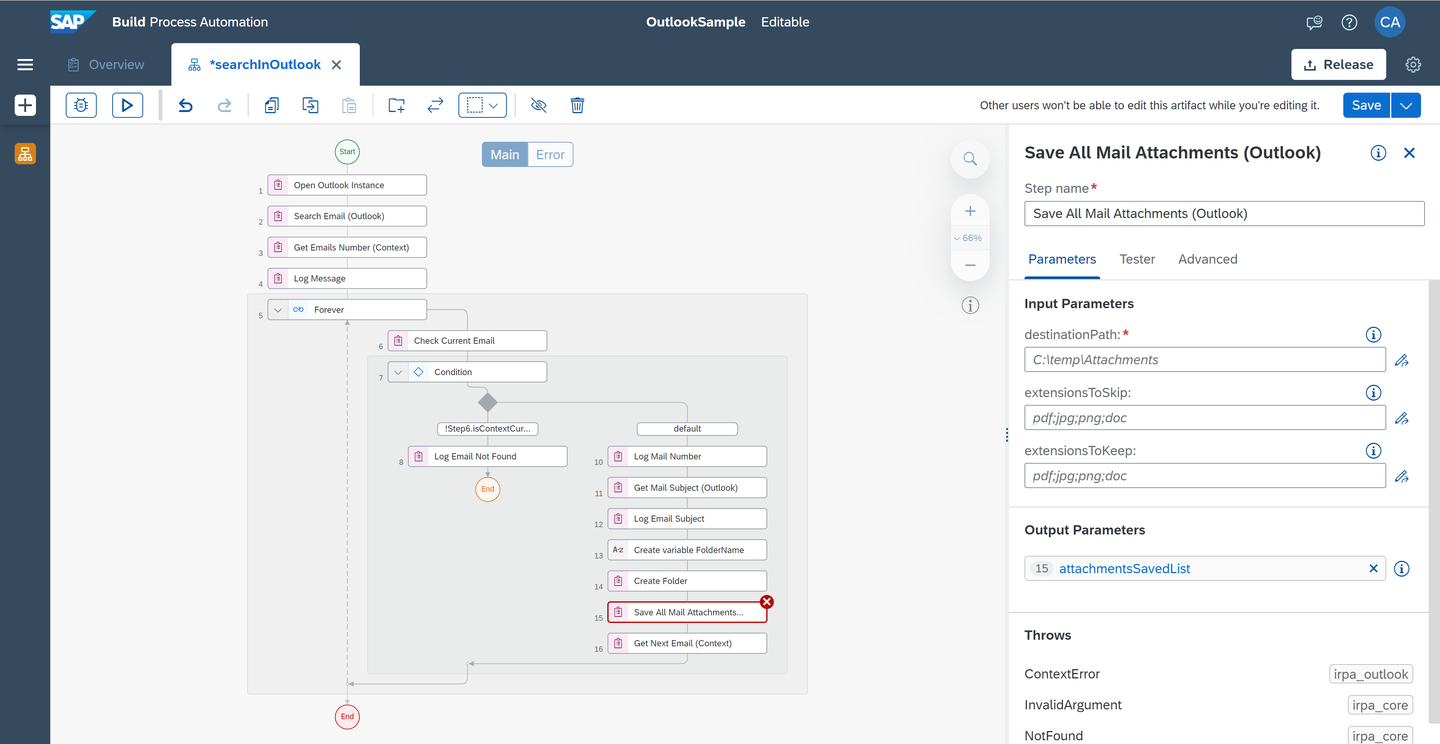
Task: Show info for extensionsToKeep parameter
Action: (x=1374, y=451)
